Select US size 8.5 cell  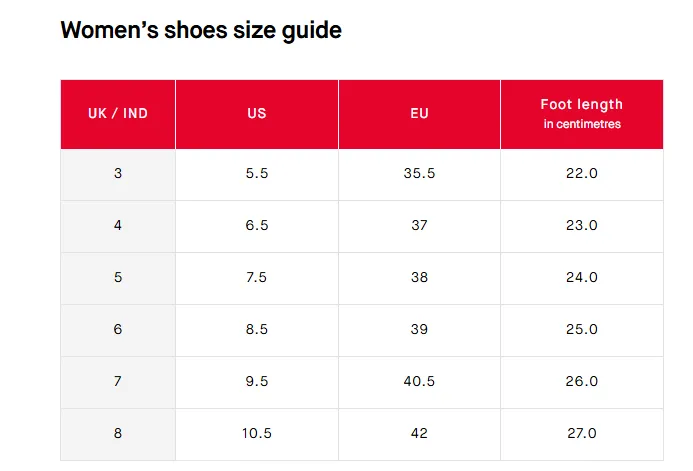coord(257,330)
